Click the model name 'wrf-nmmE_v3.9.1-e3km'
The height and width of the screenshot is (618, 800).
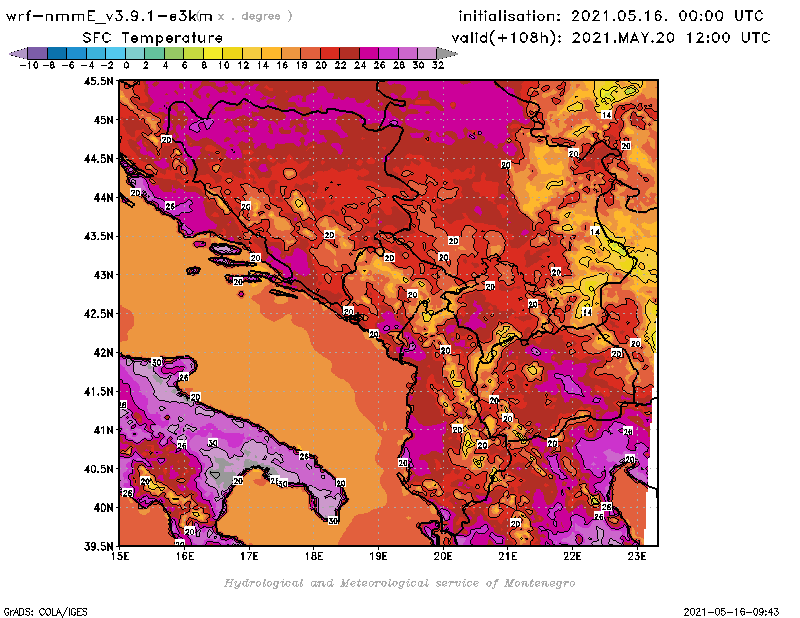point(109,16)
